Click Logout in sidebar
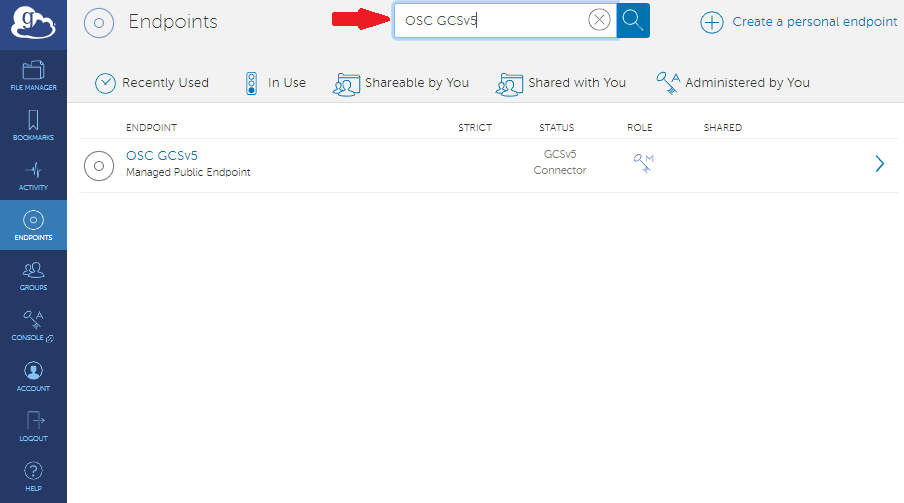 point(33,426)
